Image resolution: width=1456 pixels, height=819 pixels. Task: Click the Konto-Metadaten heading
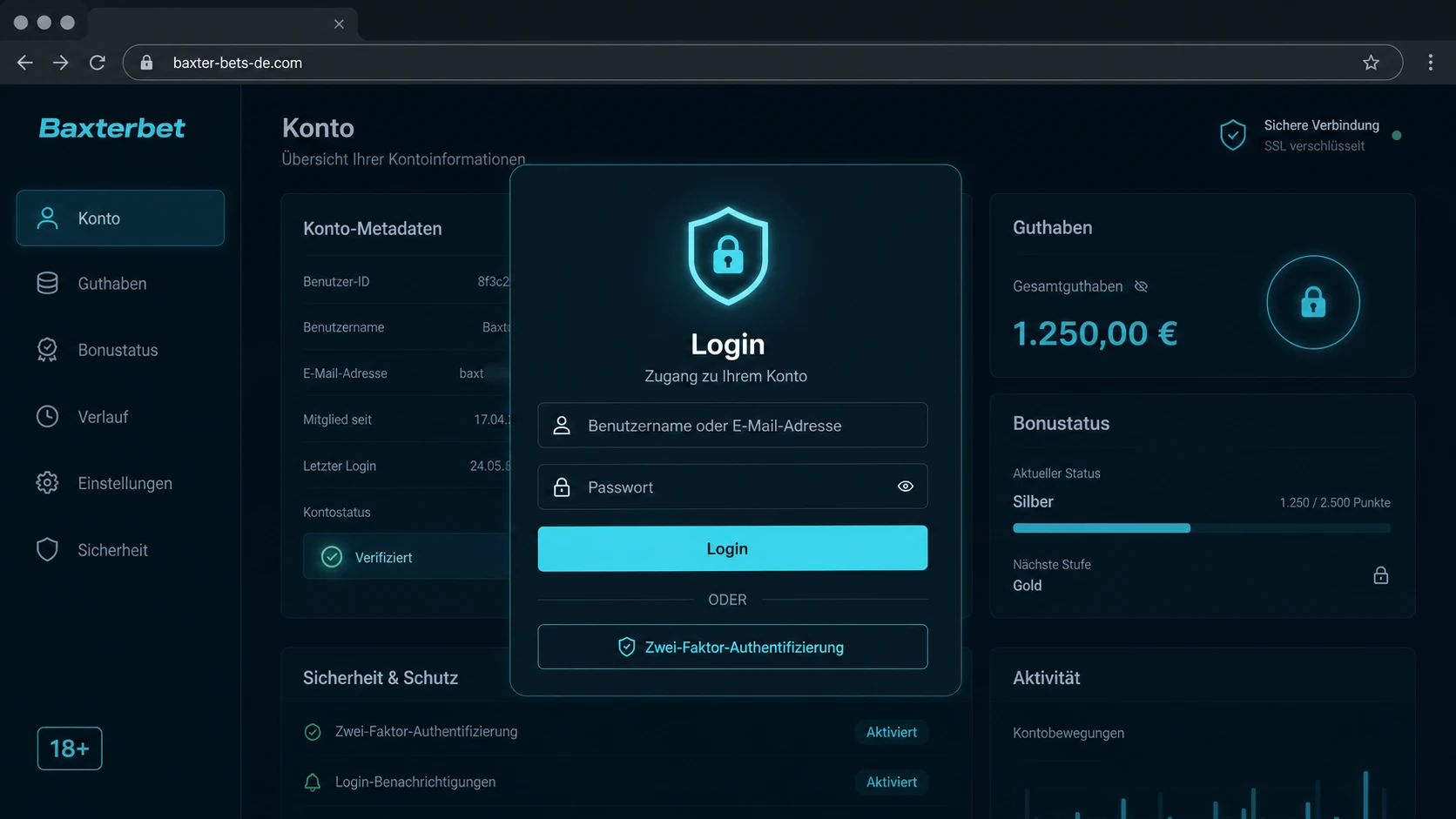[x=373, y=228]
